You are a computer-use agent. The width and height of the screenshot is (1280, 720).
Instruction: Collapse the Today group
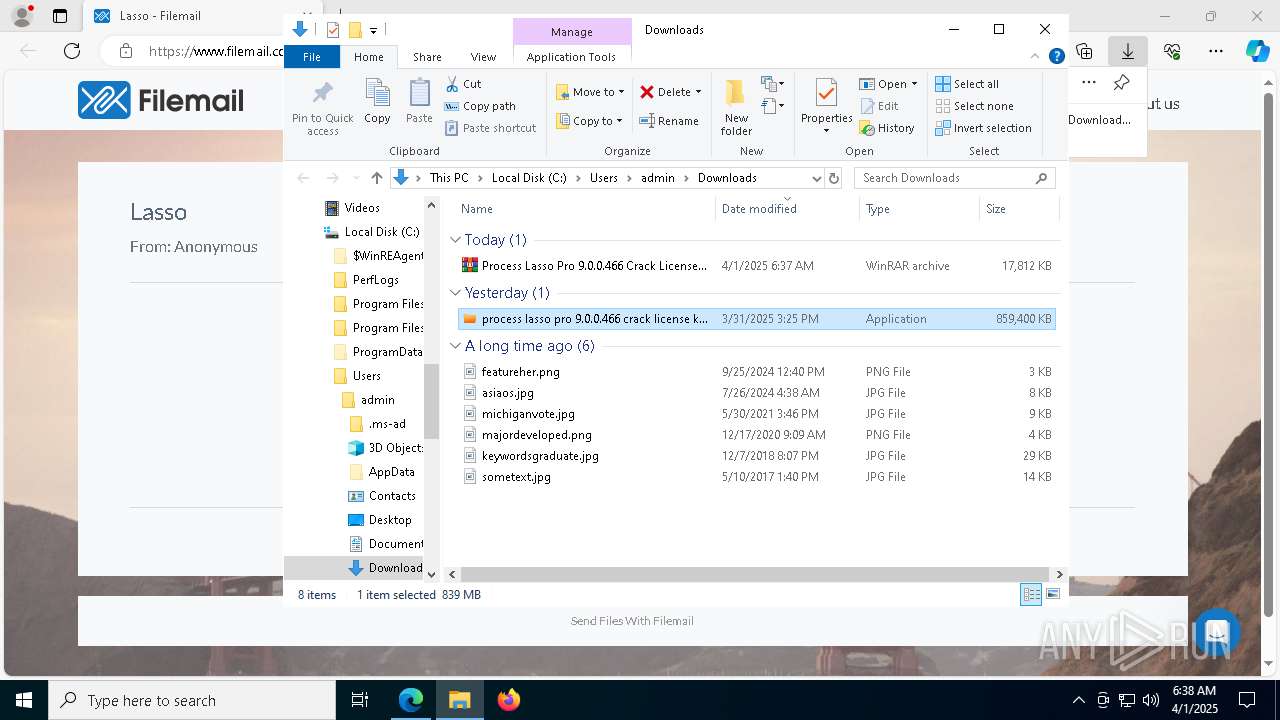(456, 240)
